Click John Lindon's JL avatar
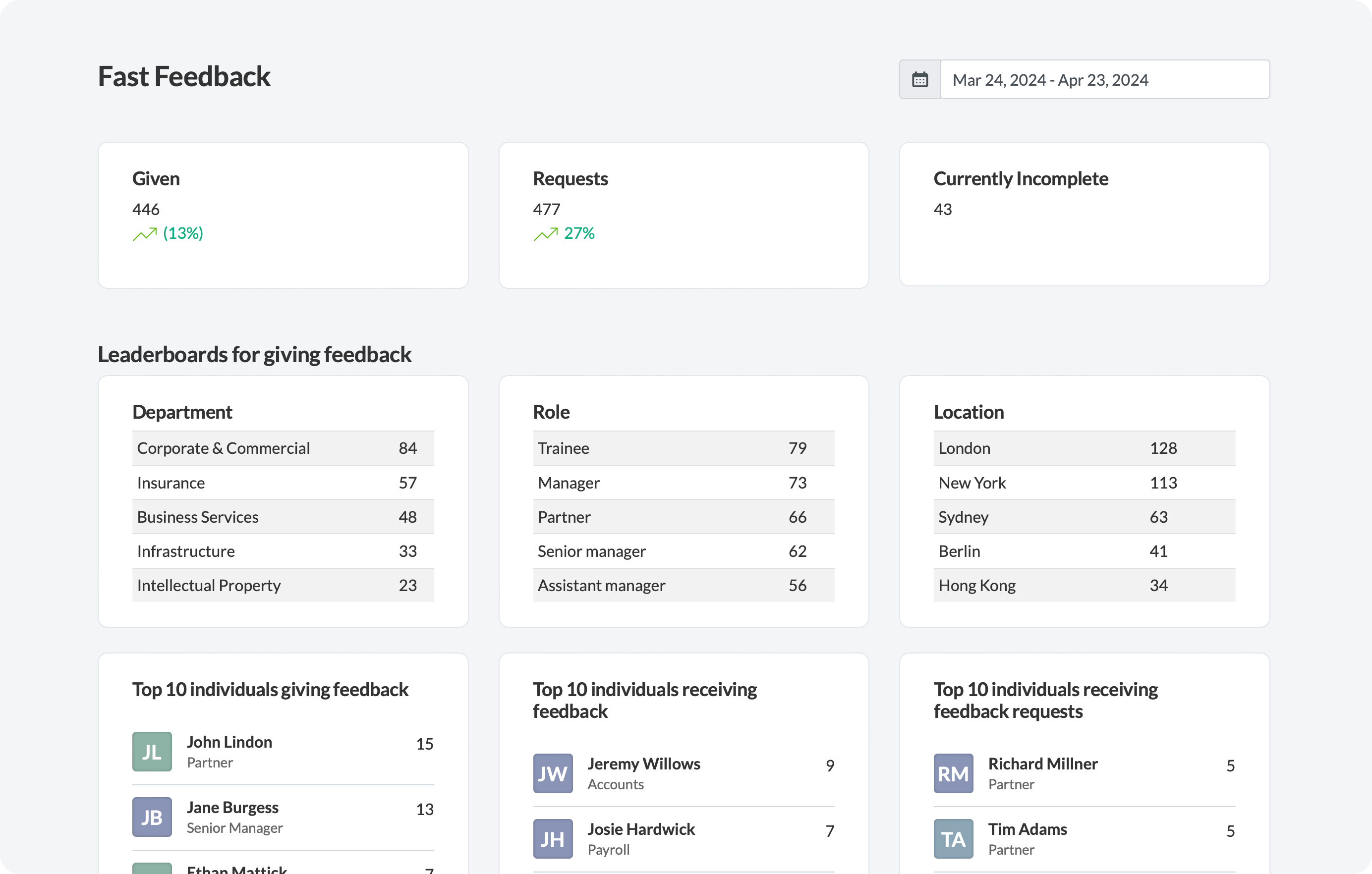 point(152,751)
